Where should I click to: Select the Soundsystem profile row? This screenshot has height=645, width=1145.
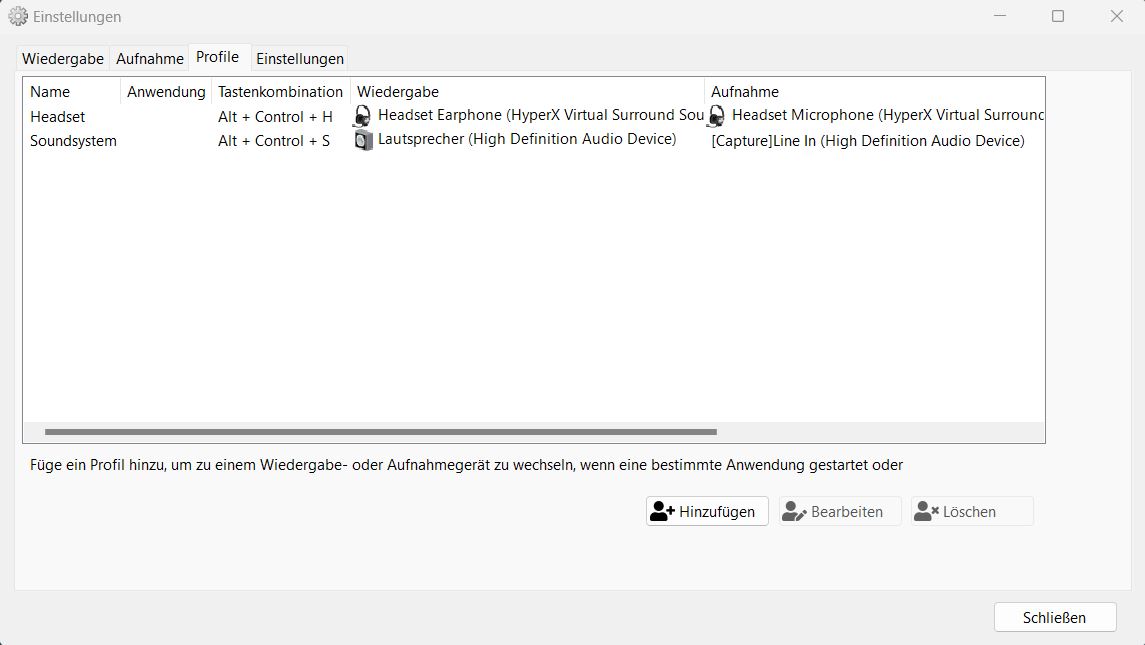pyautogui.click(x=73, y=141)
